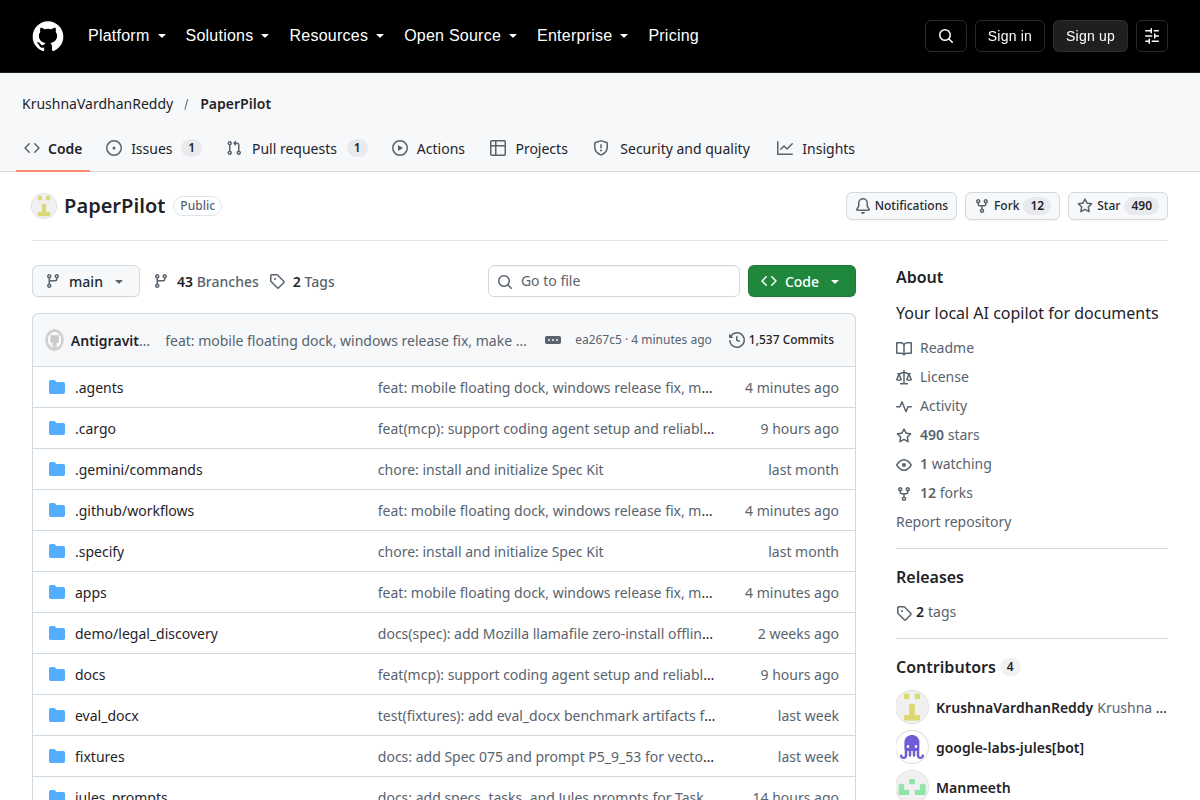Click the latest commit author avatar
1200x800 pixels.
click(x=55, y=340)
